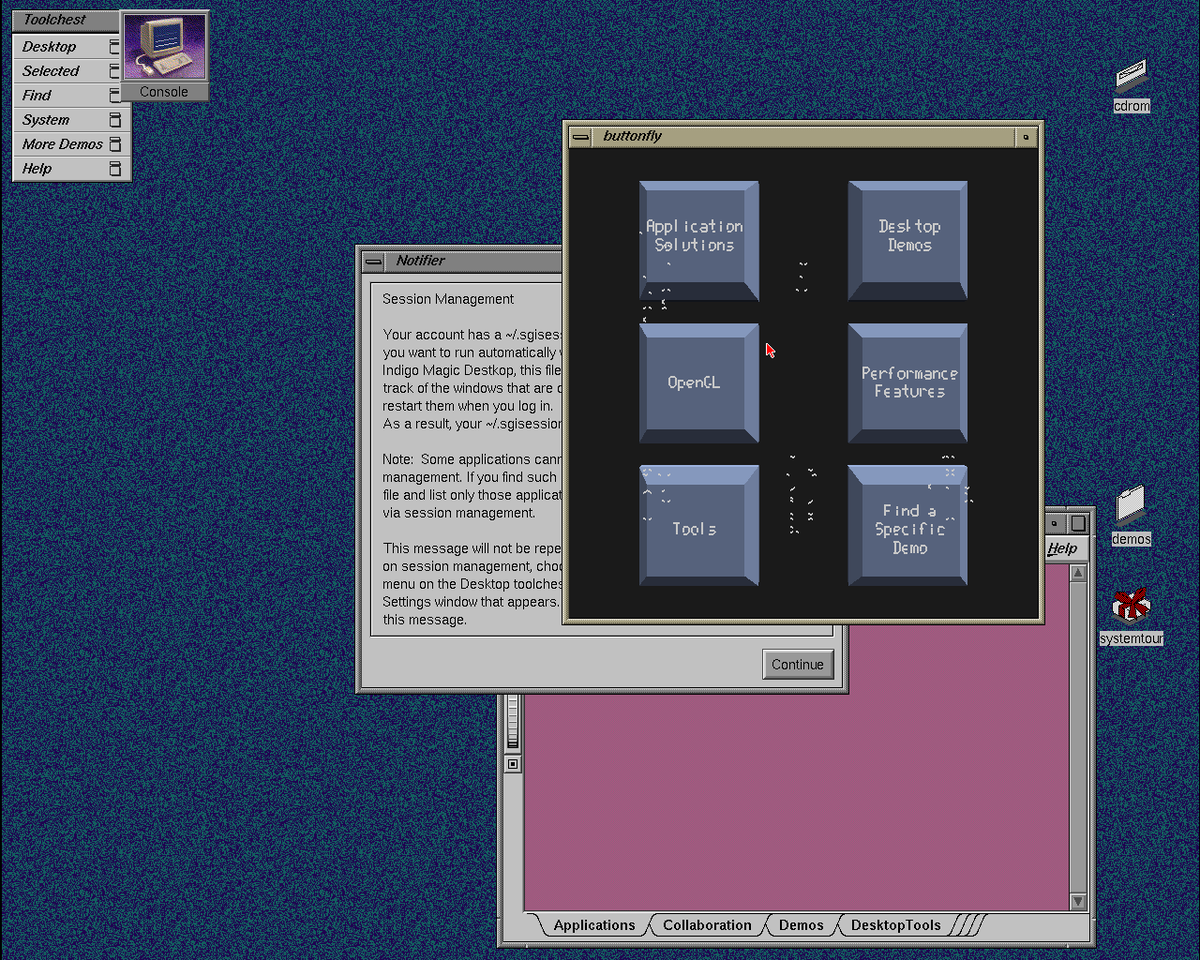Click the tear-off icon beside Selected

[114, 71]
